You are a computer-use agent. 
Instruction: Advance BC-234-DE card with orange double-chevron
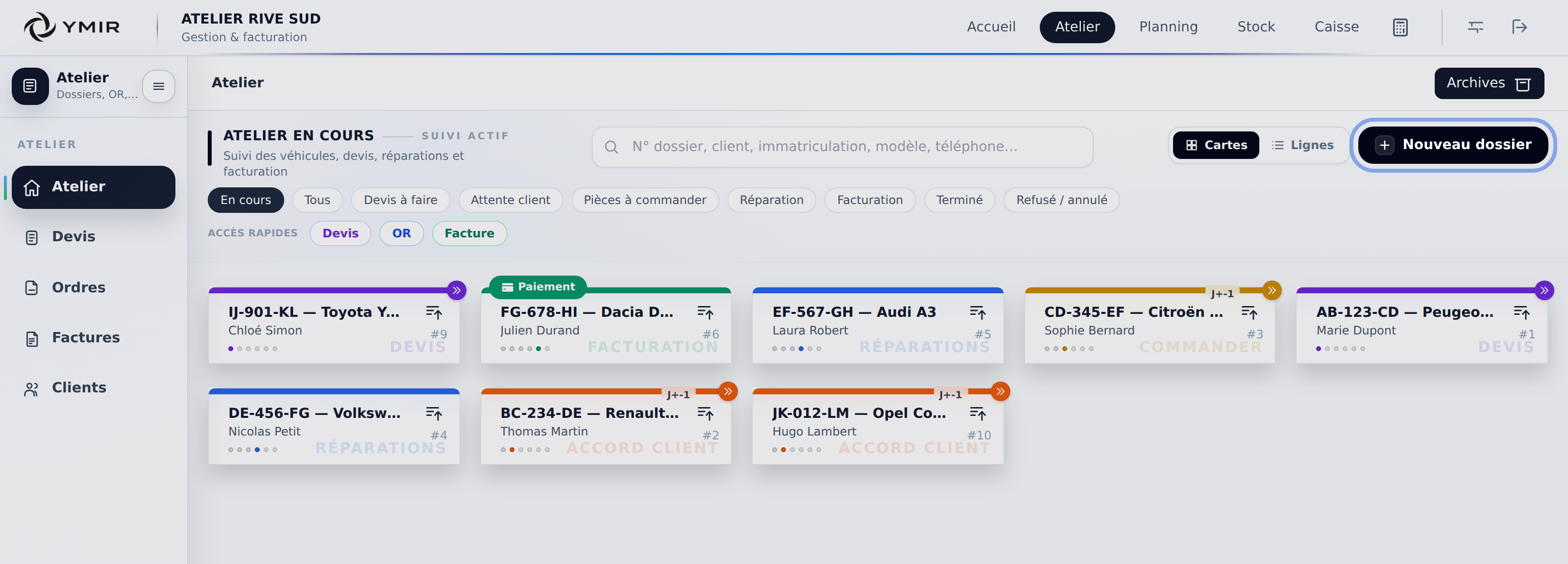click(728, 391)
